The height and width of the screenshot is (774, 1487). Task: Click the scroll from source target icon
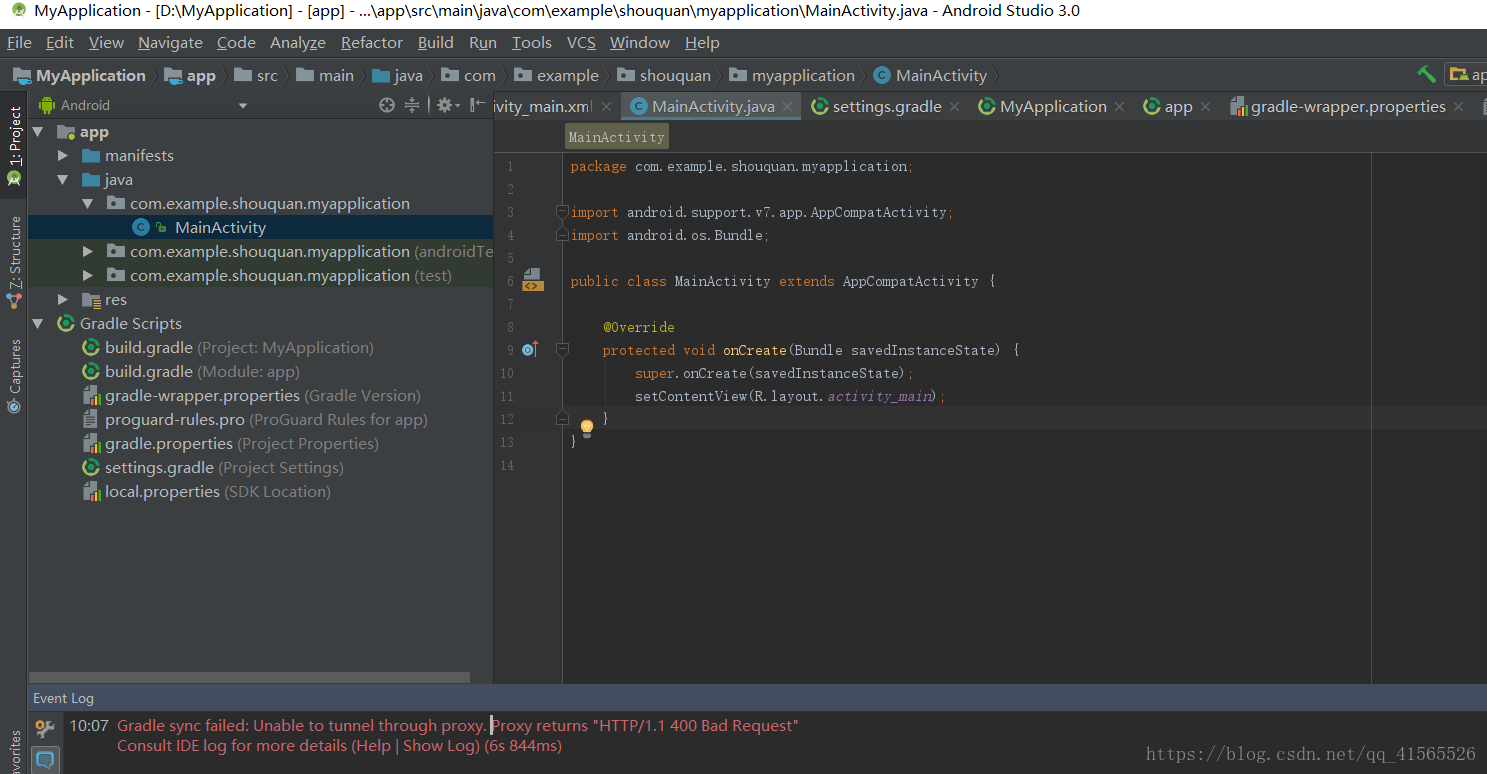(387, 105)
